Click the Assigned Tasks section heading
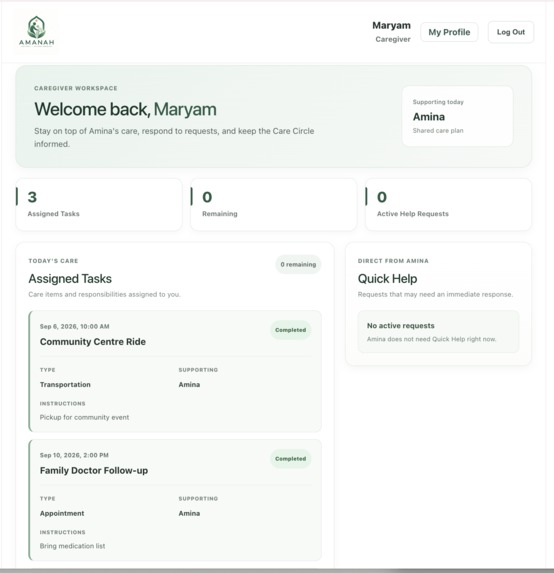The width and height of the screenshot is (554, 573). coord(70,279)
